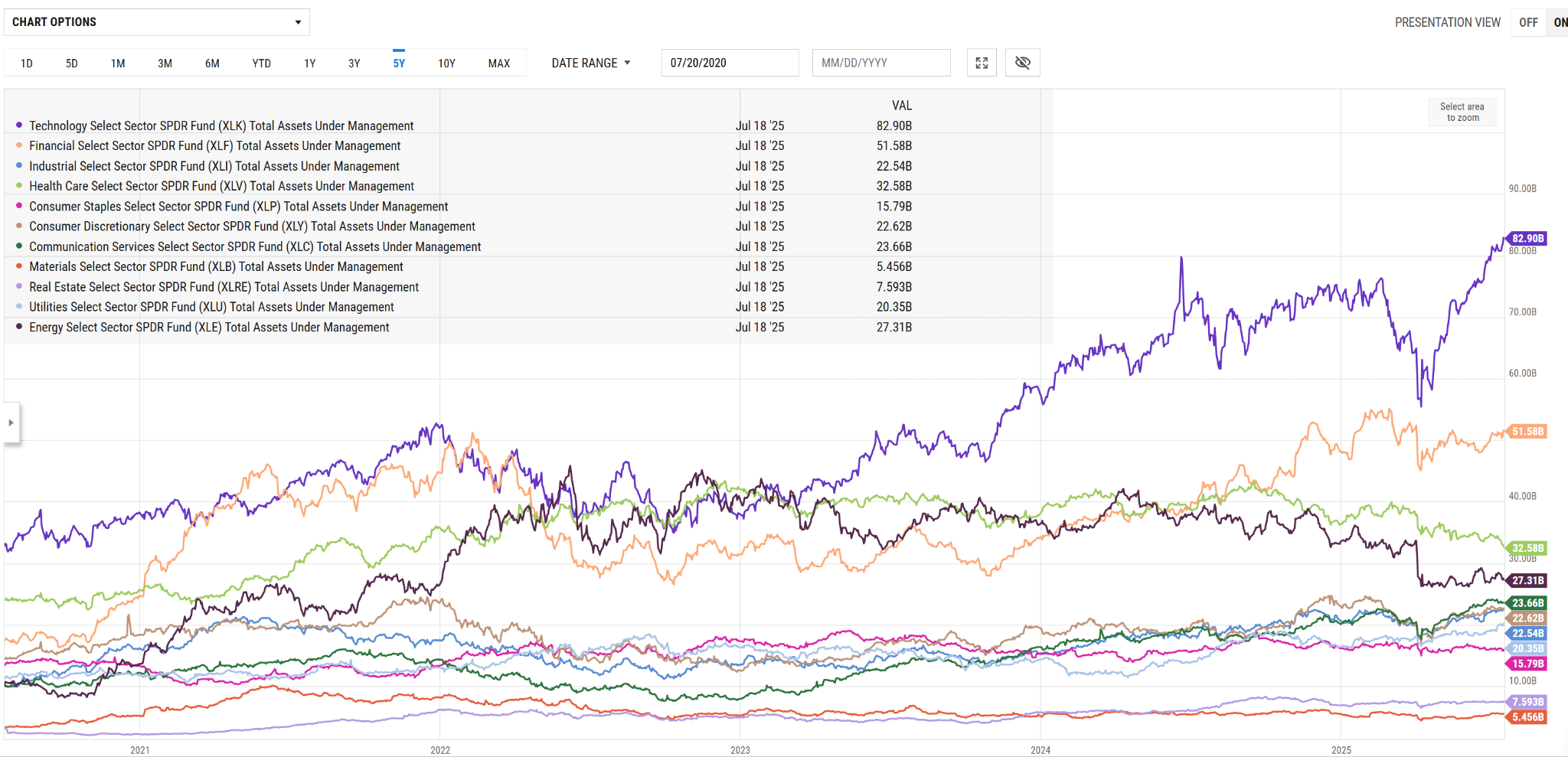Screen dimensions: 1568x757
Task: Select the 1M time range
Action: pyautogui.click(x=118, y=64)
